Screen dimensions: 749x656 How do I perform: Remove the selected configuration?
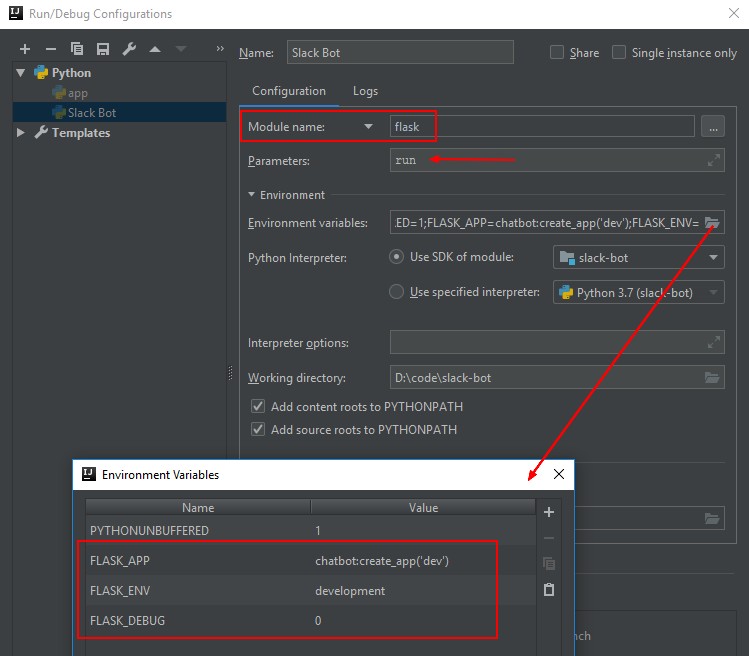[x=51, y=49]
